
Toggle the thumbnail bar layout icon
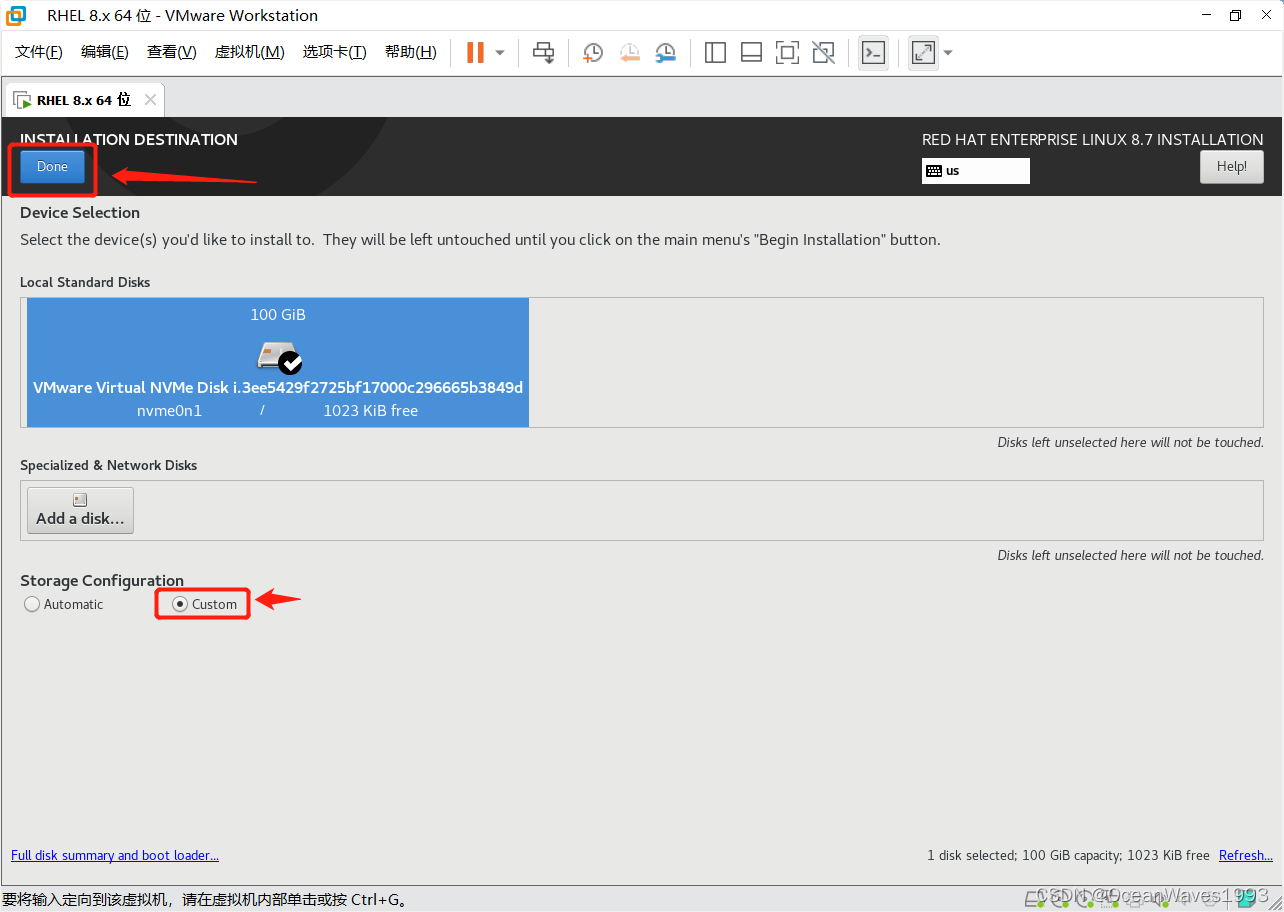(x=751, y=53)
